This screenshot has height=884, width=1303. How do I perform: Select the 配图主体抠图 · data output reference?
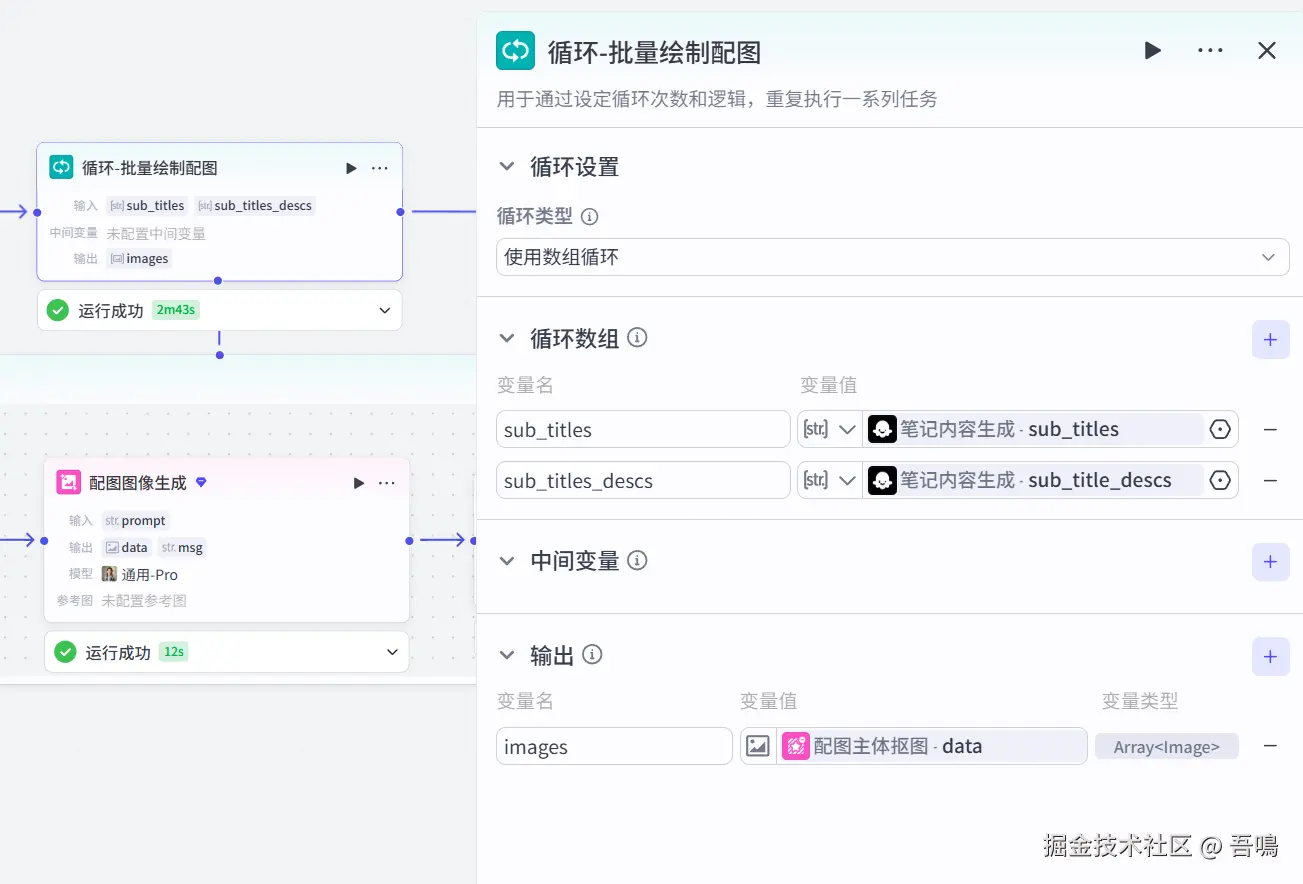coord(932,746)
